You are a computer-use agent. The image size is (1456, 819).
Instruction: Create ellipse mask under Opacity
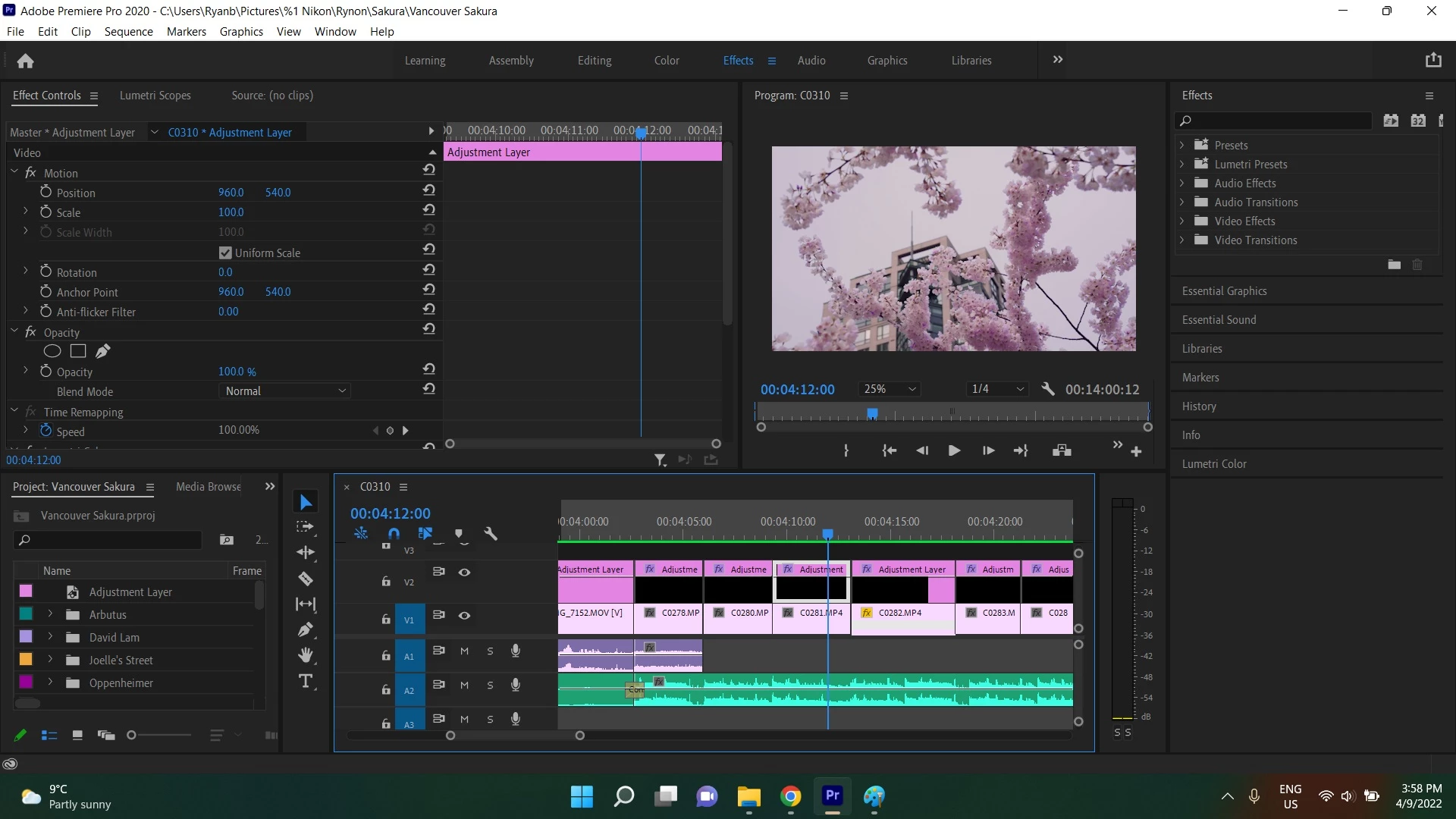point(52,351)
